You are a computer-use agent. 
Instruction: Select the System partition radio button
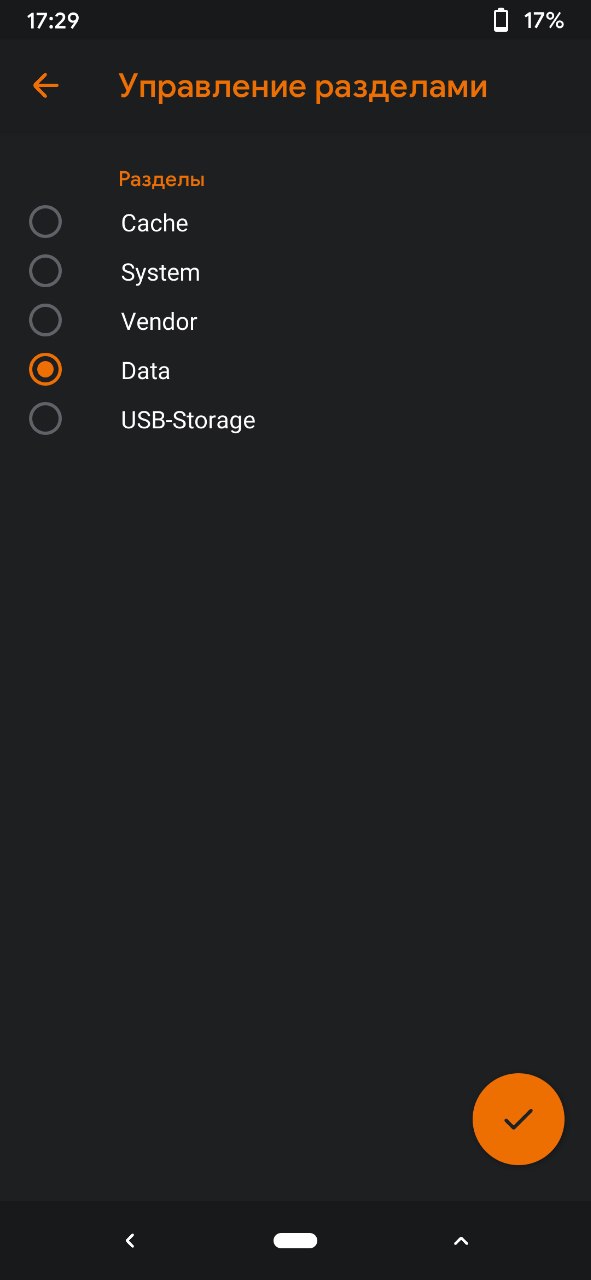(x=45, y=271)
